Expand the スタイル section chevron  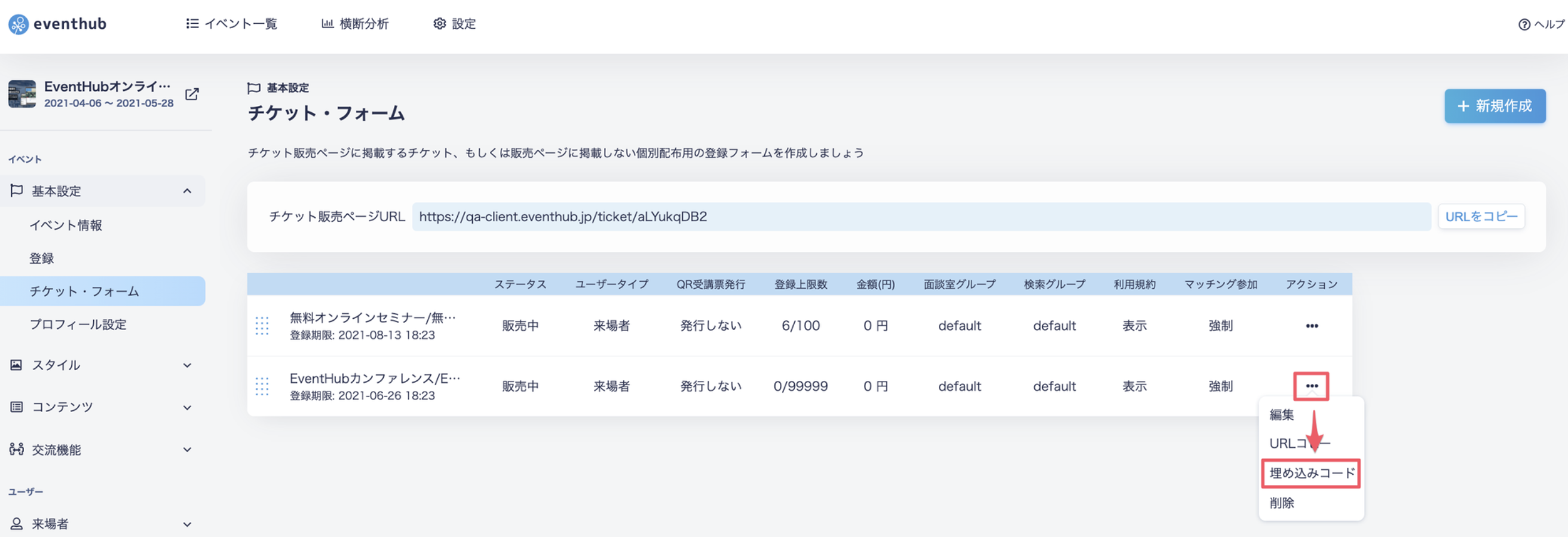click(187, 365)
